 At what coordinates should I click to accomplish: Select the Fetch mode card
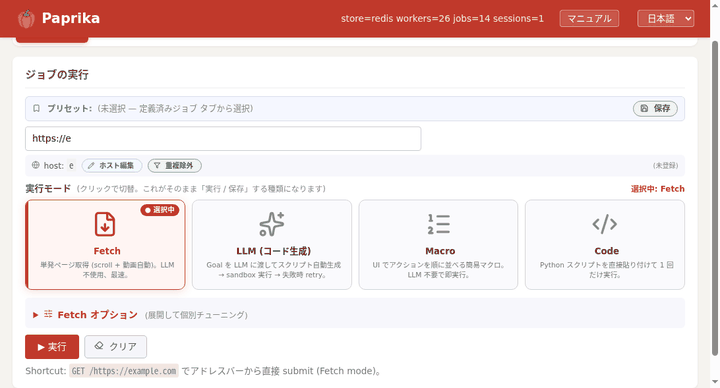point(106,245)
